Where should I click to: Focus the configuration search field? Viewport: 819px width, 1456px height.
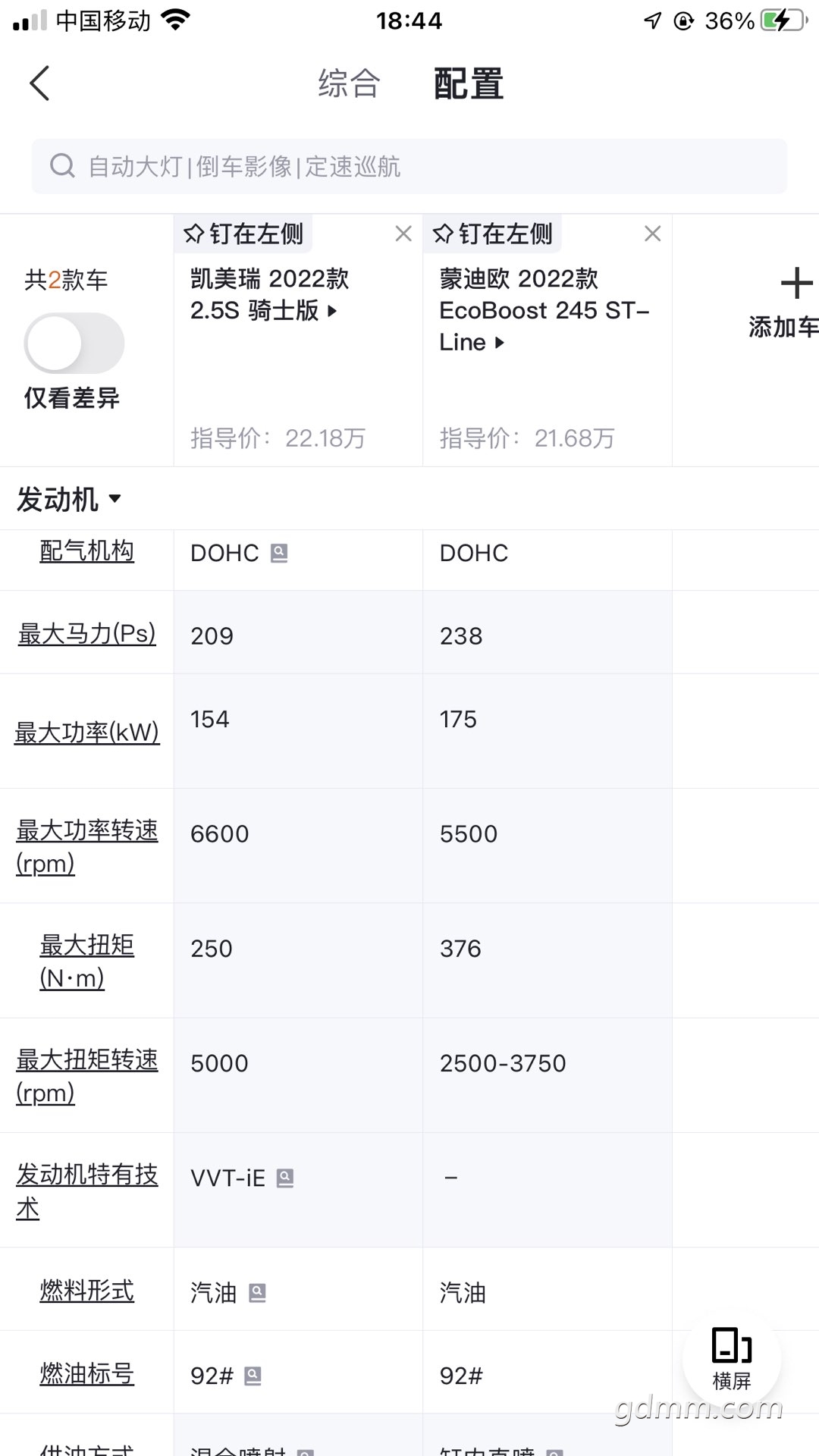pyautogui.click(x=409, y=166)
